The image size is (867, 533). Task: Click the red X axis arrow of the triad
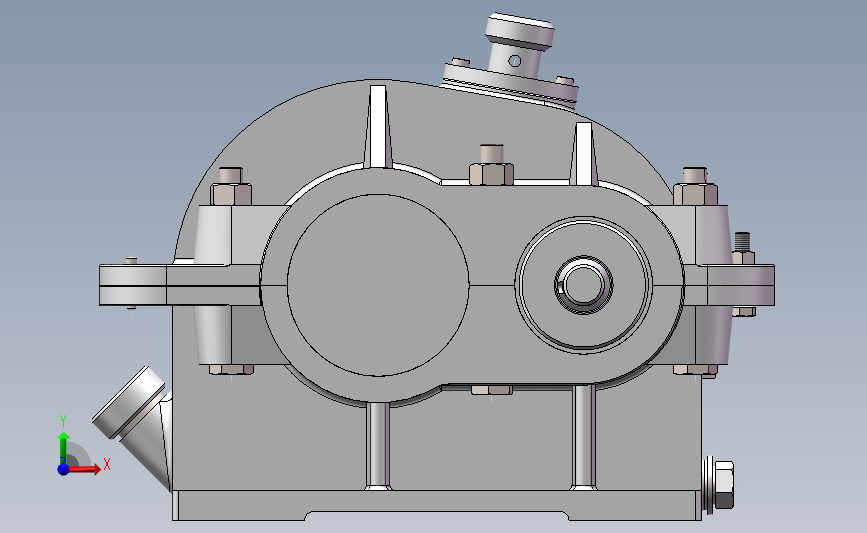click(84, 469)
